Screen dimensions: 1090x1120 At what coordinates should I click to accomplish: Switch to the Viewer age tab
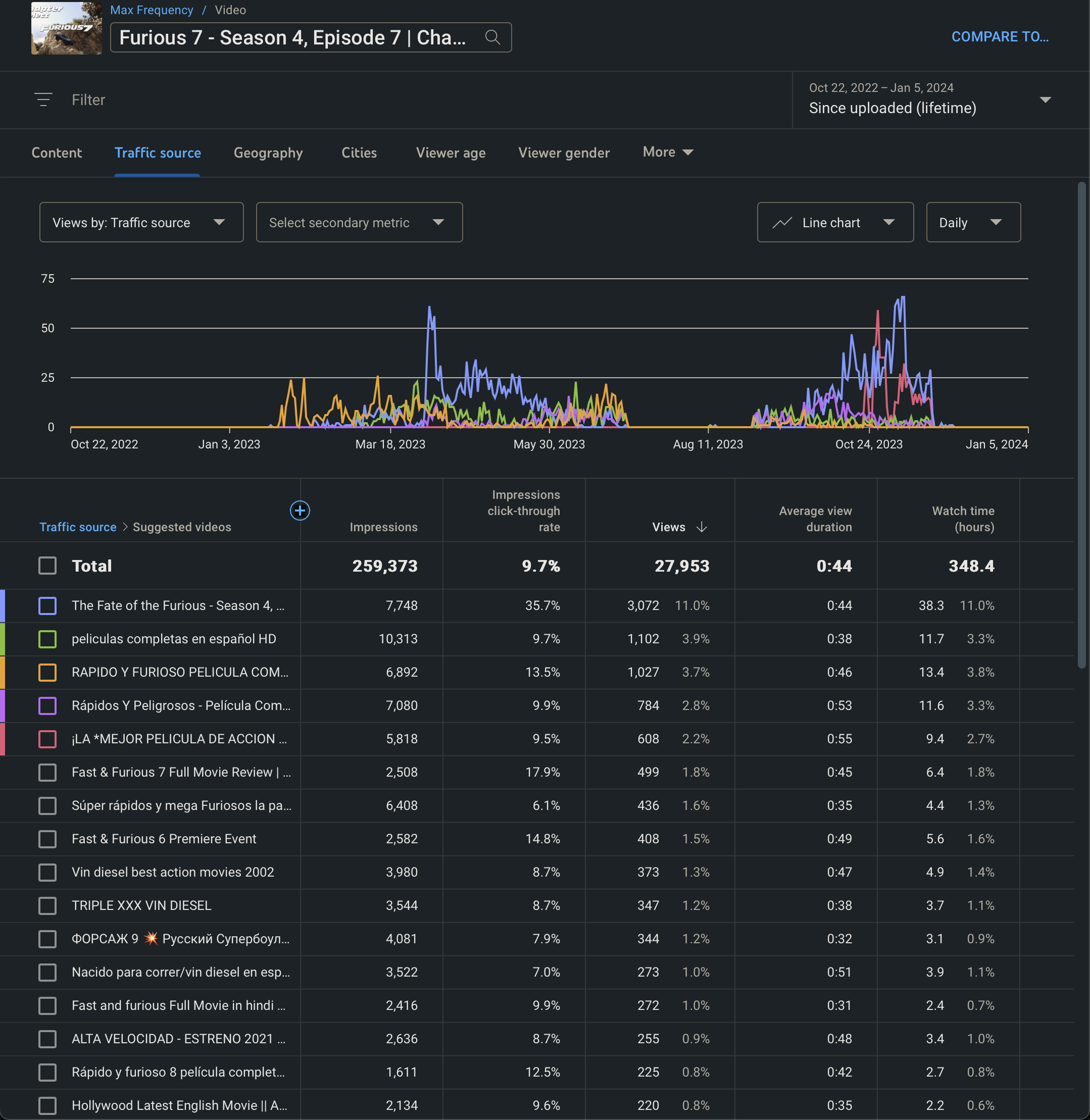(x=451, y=153)
